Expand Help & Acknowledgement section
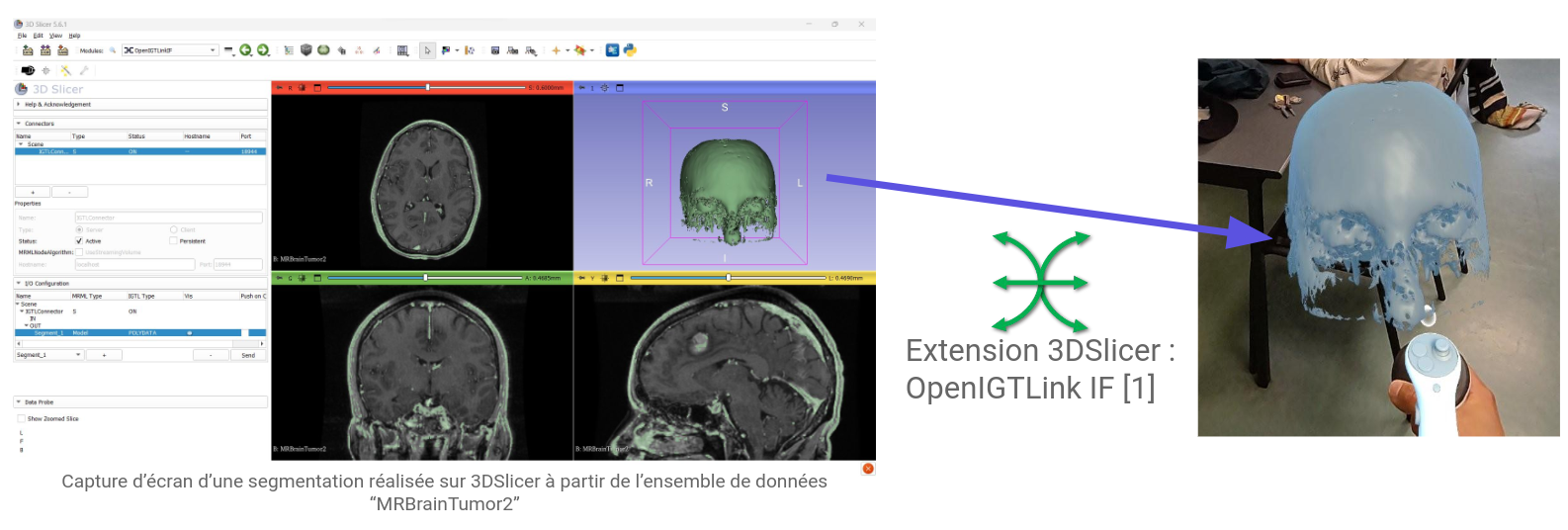Image resolution: width=1568 pixels, height=530 pixels. coord(140,104)
